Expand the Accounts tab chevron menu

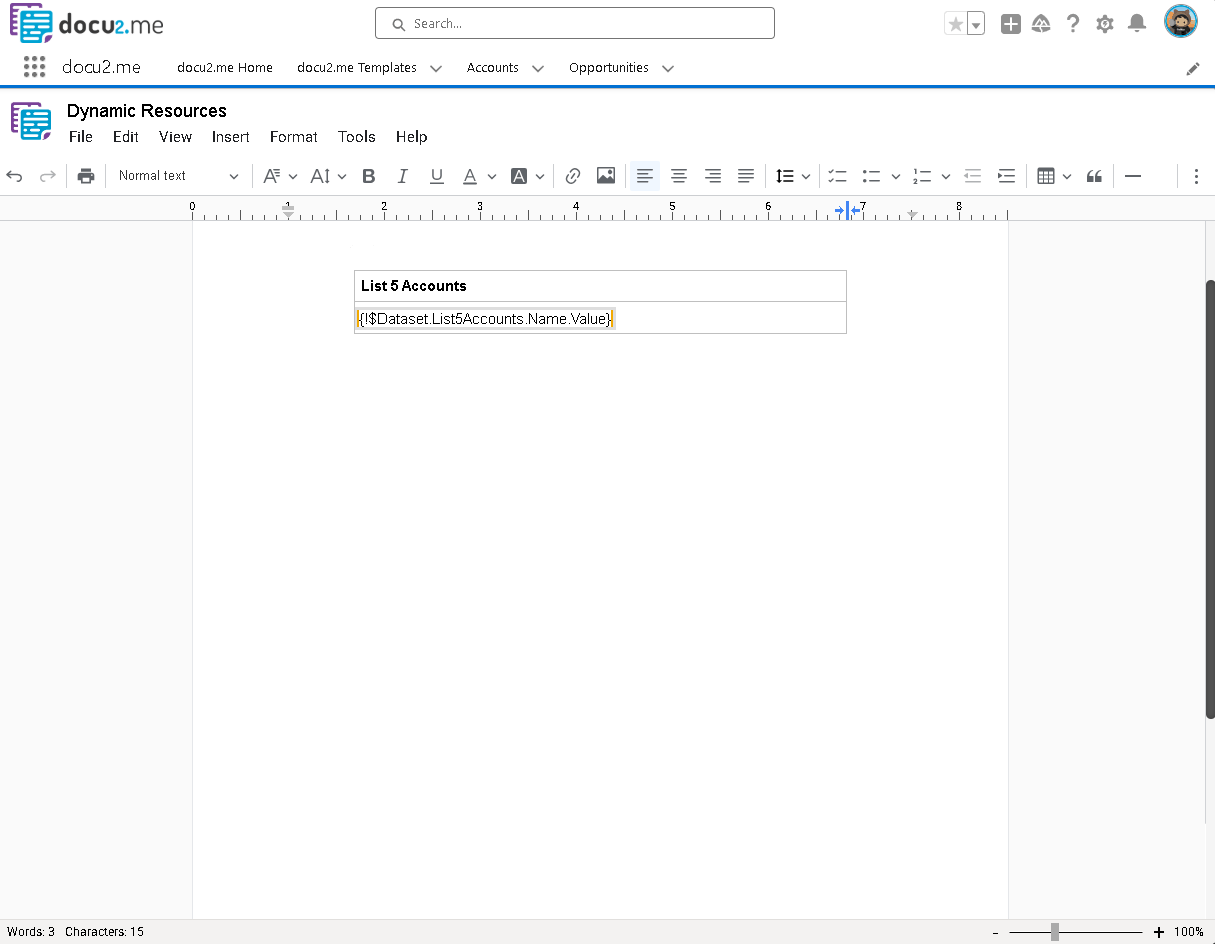[538, 68]
